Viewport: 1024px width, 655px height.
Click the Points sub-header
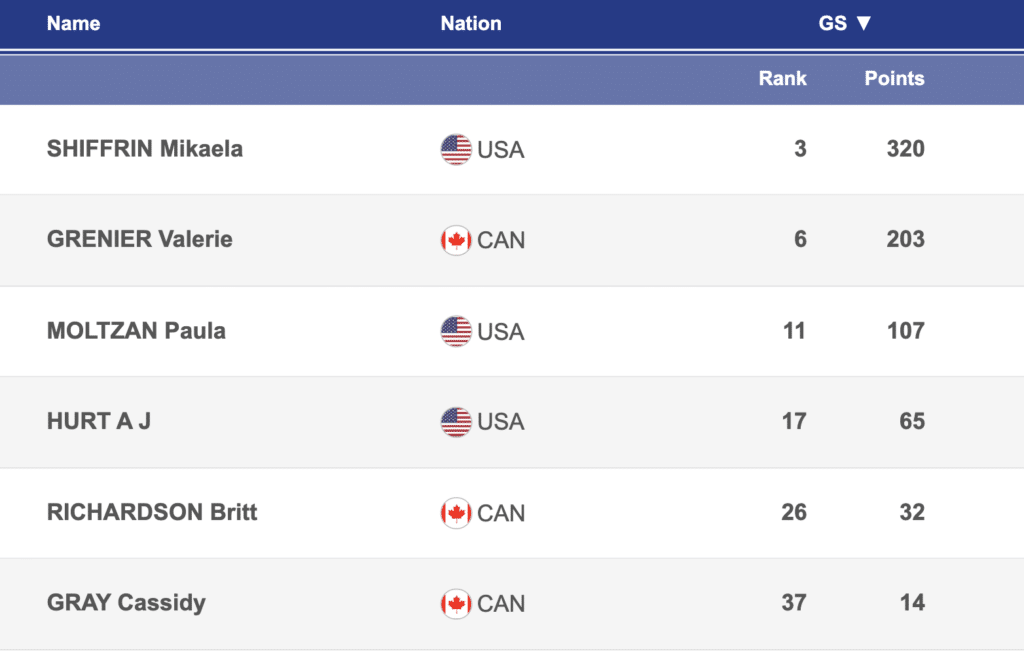894,78
